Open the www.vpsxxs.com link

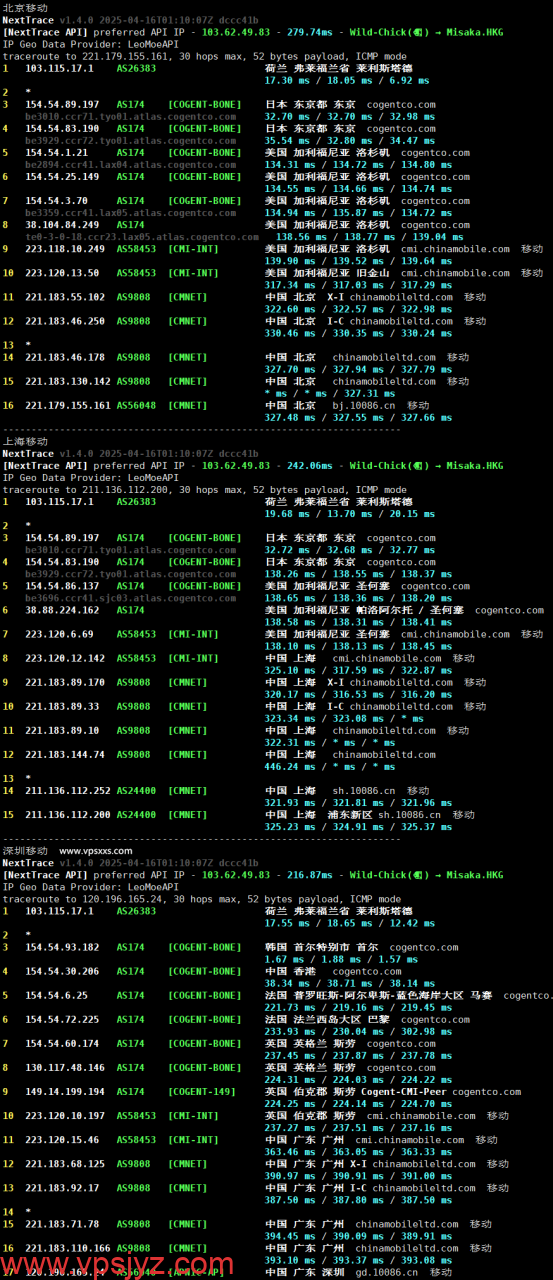click(x=95, y=851)
